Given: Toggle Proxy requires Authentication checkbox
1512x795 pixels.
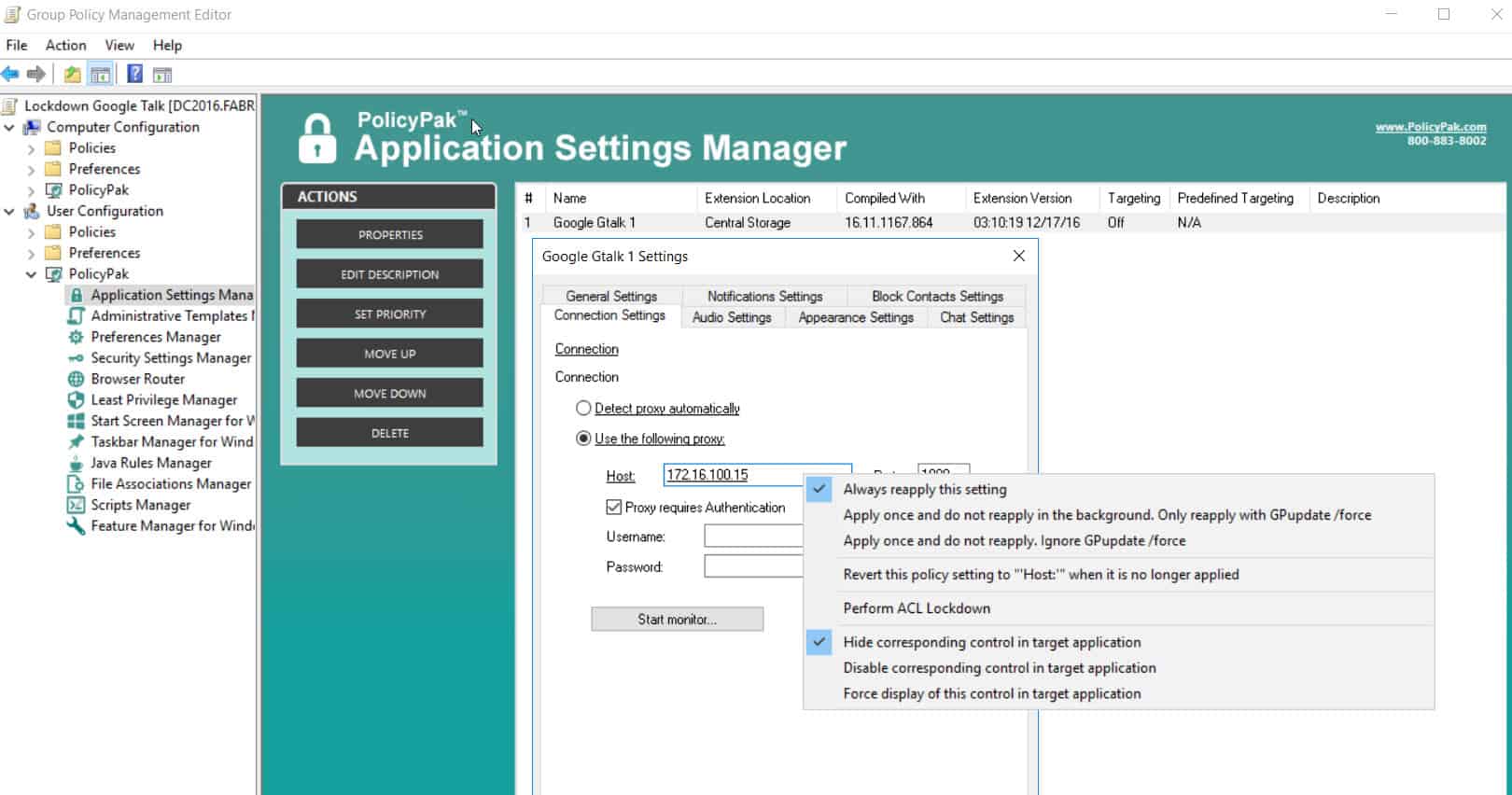Looking at the screenshot, I should pos(613,507).
